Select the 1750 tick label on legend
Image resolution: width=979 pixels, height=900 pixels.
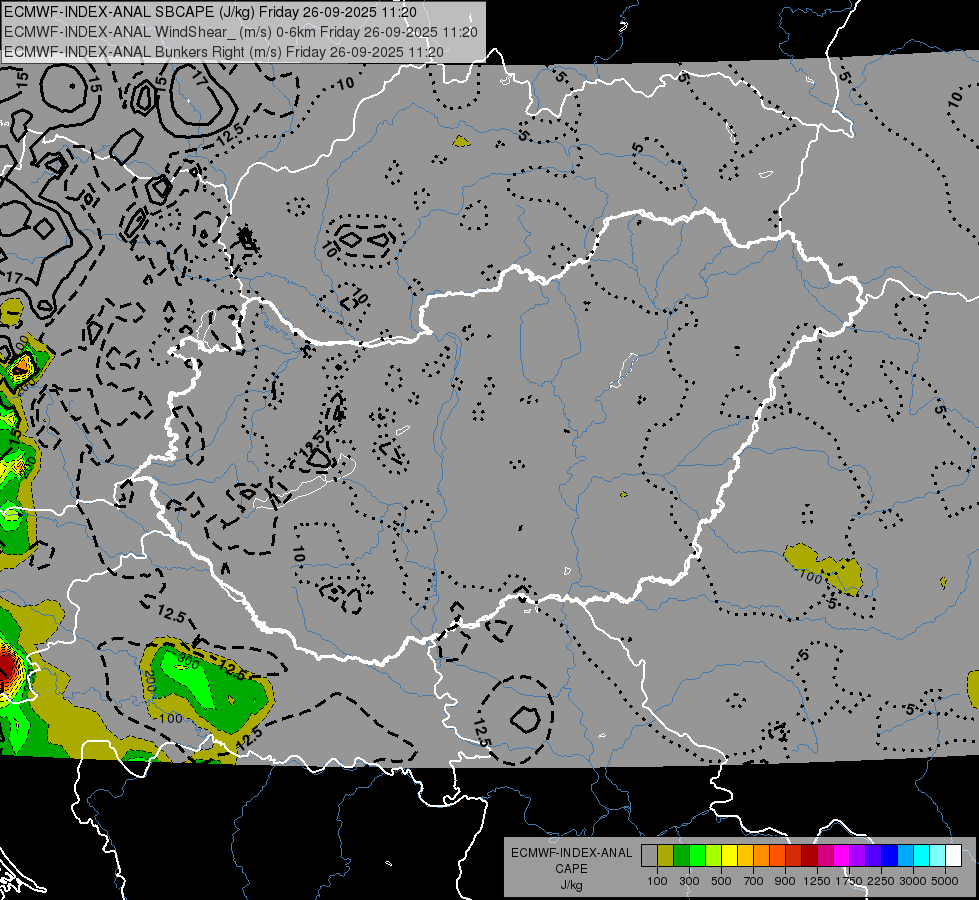click(x=850, y=881)
